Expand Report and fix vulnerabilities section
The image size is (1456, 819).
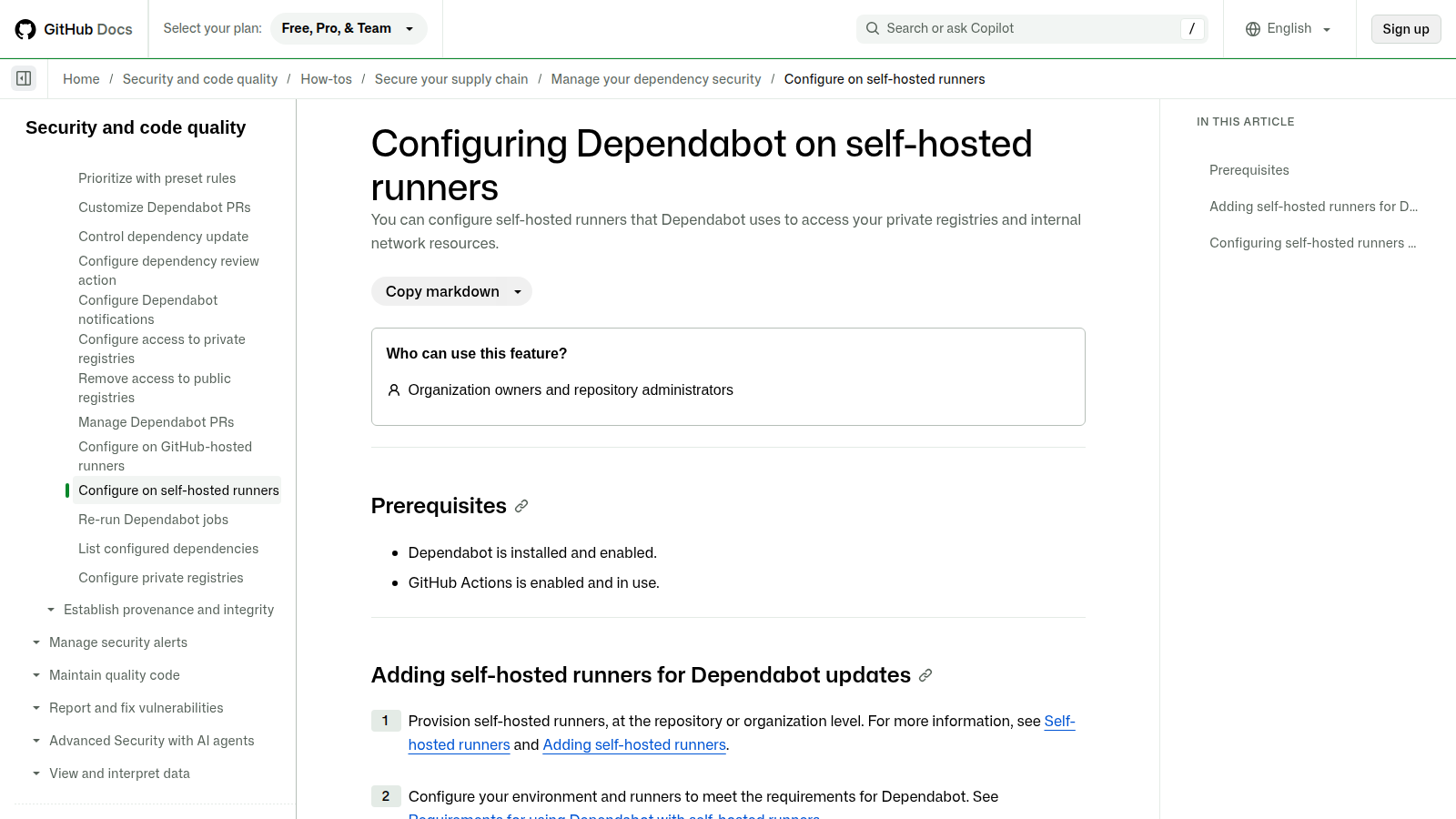[x=36, y=708]
